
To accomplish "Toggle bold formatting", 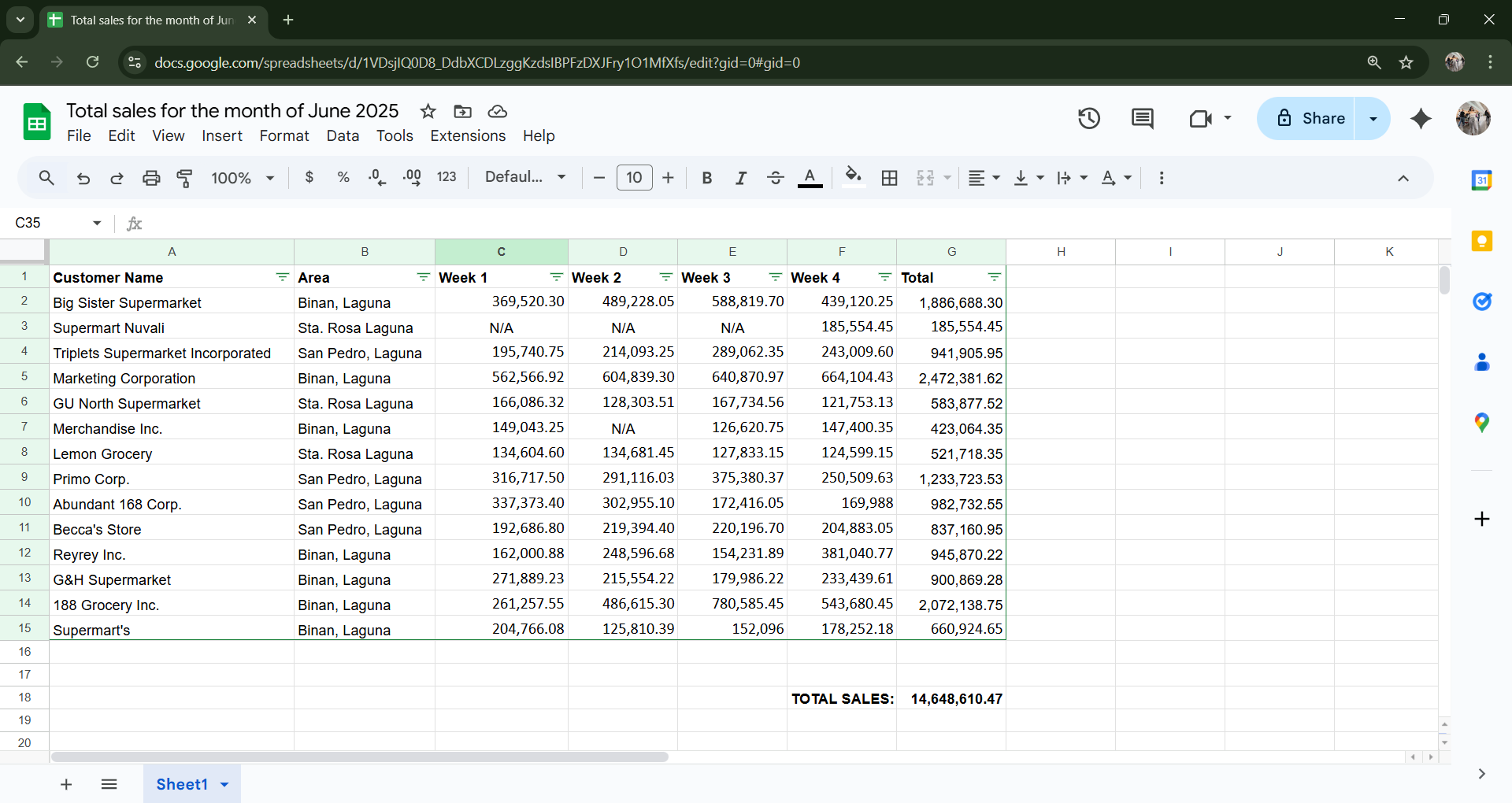I will pyautogui.click(x=706, y=178).
